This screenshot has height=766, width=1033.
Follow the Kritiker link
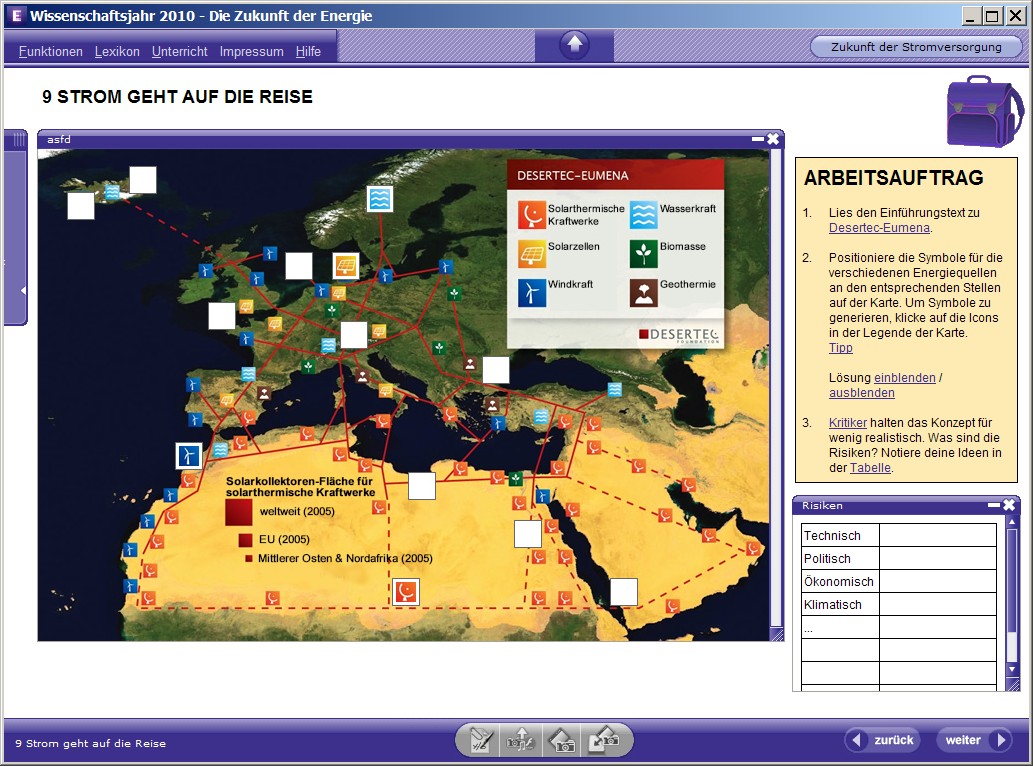[x=848, y=423]
